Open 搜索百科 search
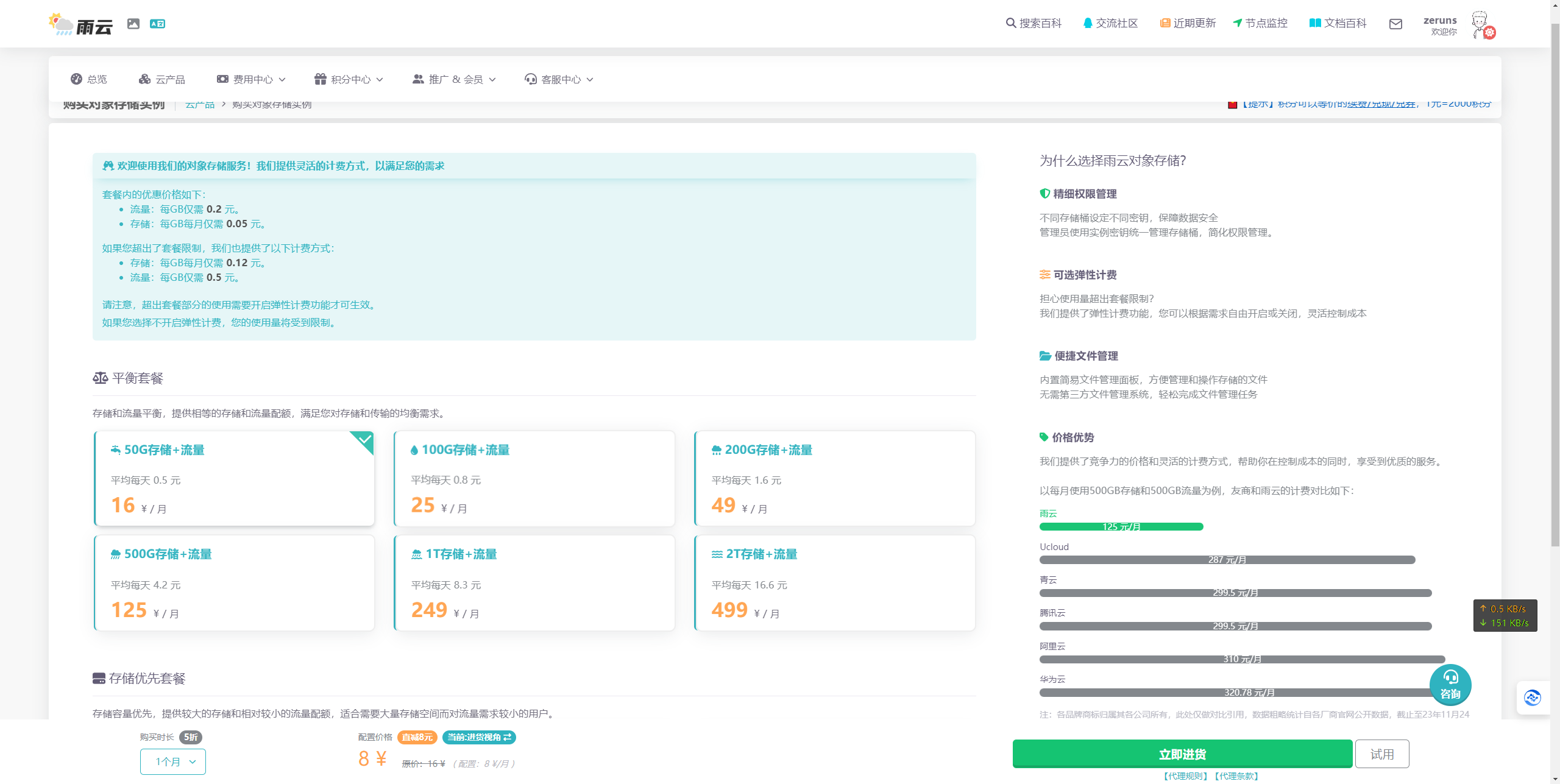The width and height of the screenshot is (1560, 784). (x=1033, y=23)
